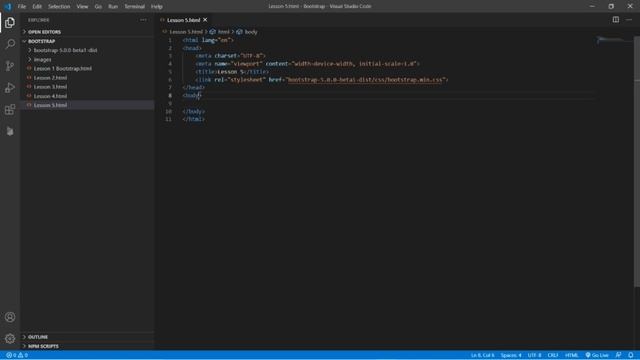Open the notifications bell icon
The width and height of the screenshot is (640, 360).
tap(631, 355)
